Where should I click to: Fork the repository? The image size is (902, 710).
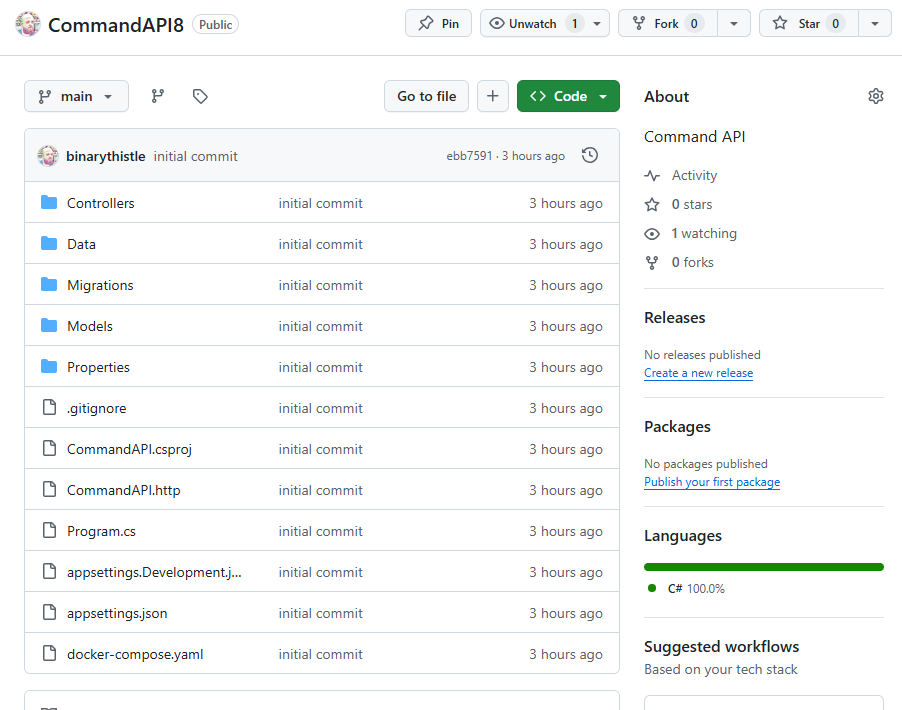coord(667,24)
